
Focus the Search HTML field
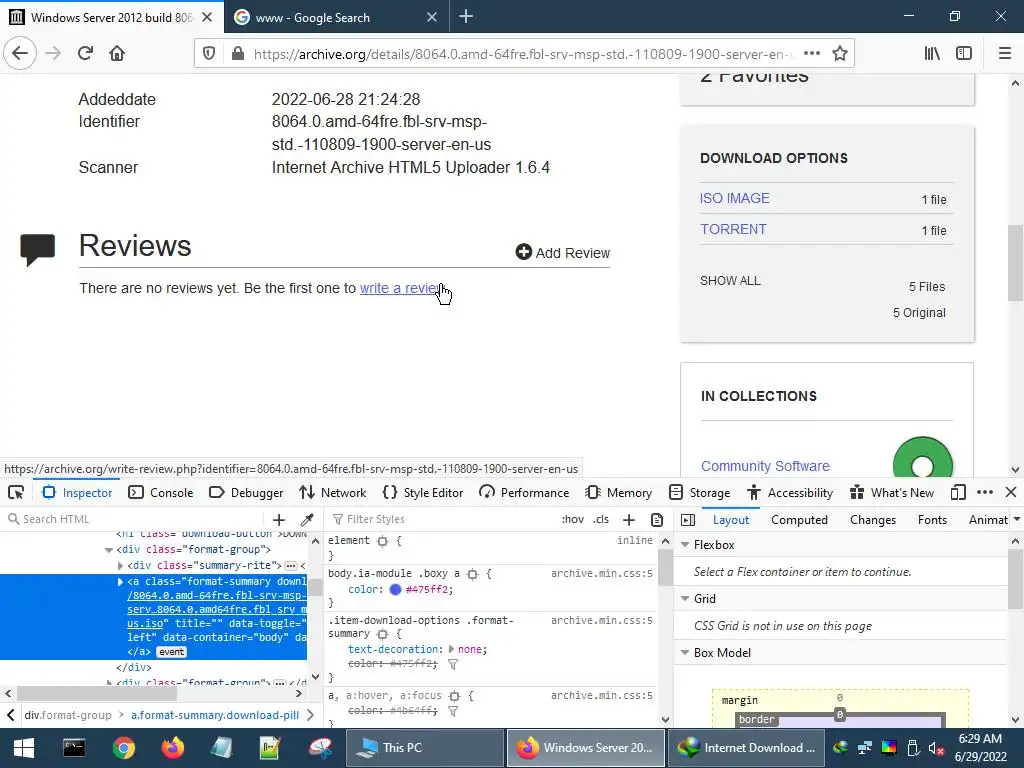(135, 519)
